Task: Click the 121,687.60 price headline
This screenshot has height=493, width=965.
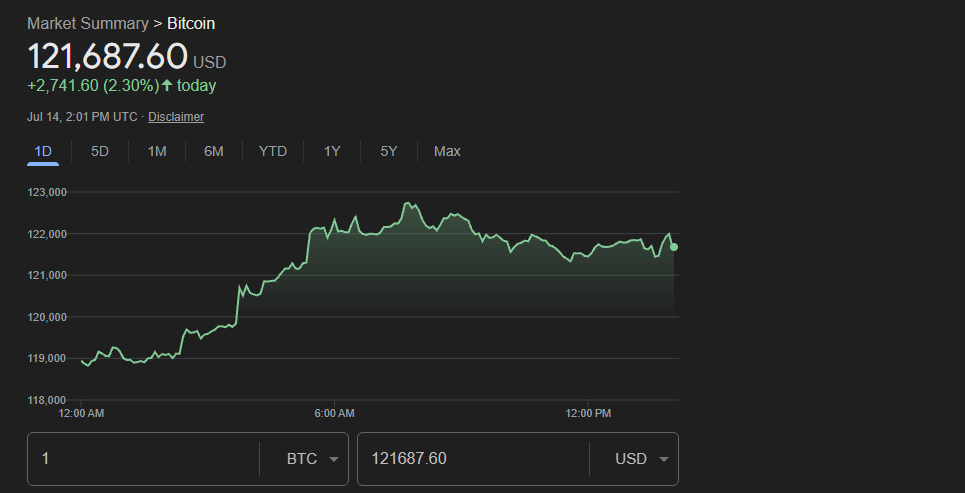Action: tap(108, 57)
